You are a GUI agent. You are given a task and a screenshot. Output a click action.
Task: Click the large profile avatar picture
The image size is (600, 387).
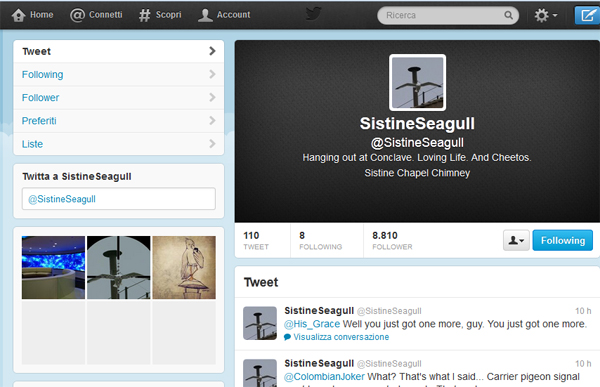point(417,82)
